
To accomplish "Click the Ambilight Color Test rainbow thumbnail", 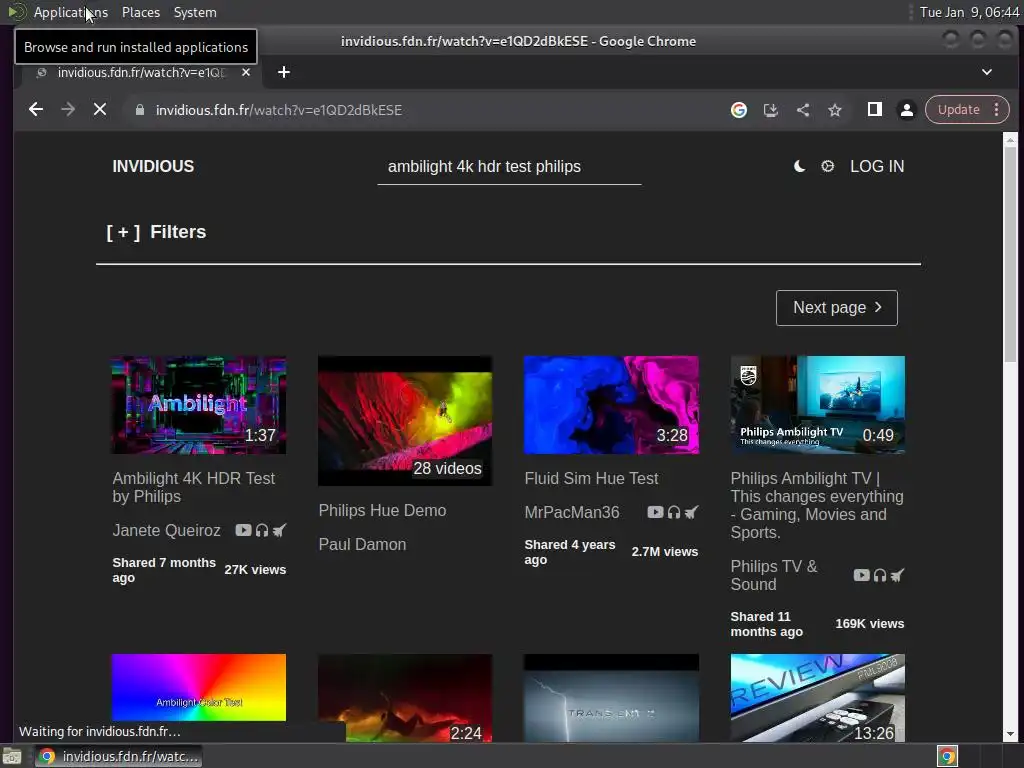I will 199,688.
